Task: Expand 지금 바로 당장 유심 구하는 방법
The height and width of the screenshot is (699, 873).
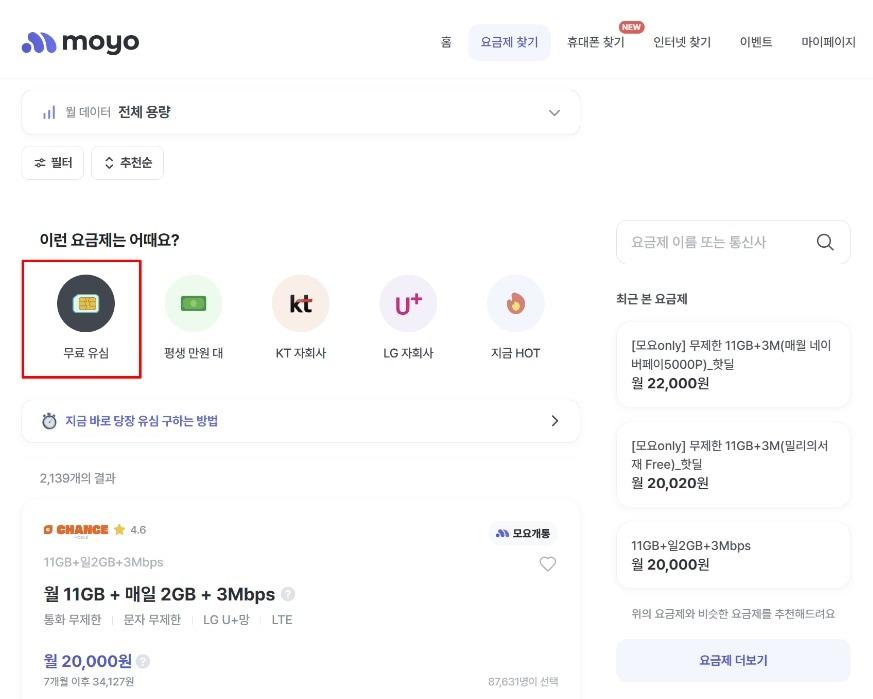Action: tap(300, 421)
